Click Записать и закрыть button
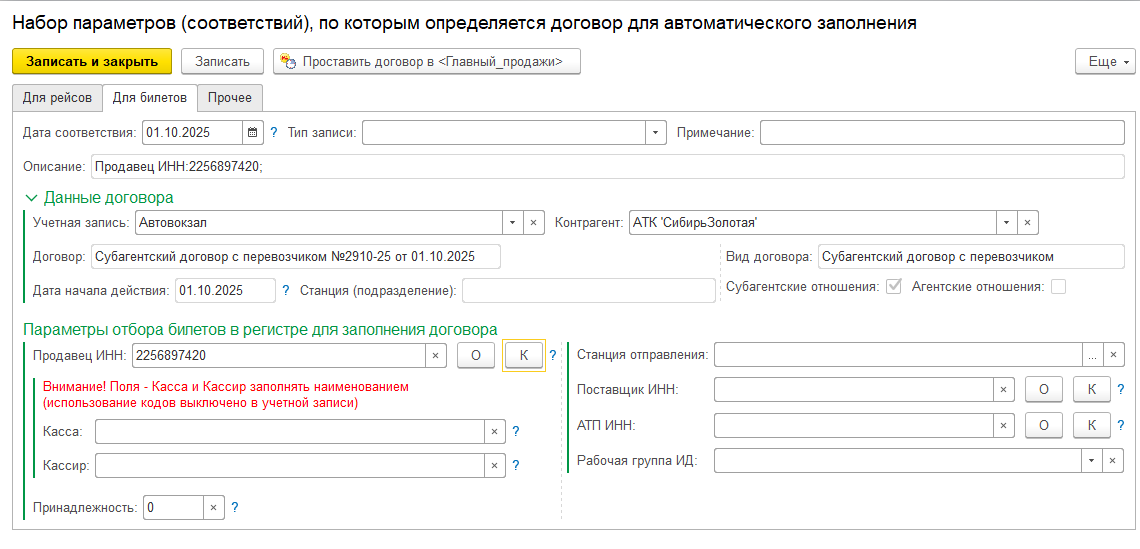This screenshot has width=1140, height=549. click(x=92, y=61)
